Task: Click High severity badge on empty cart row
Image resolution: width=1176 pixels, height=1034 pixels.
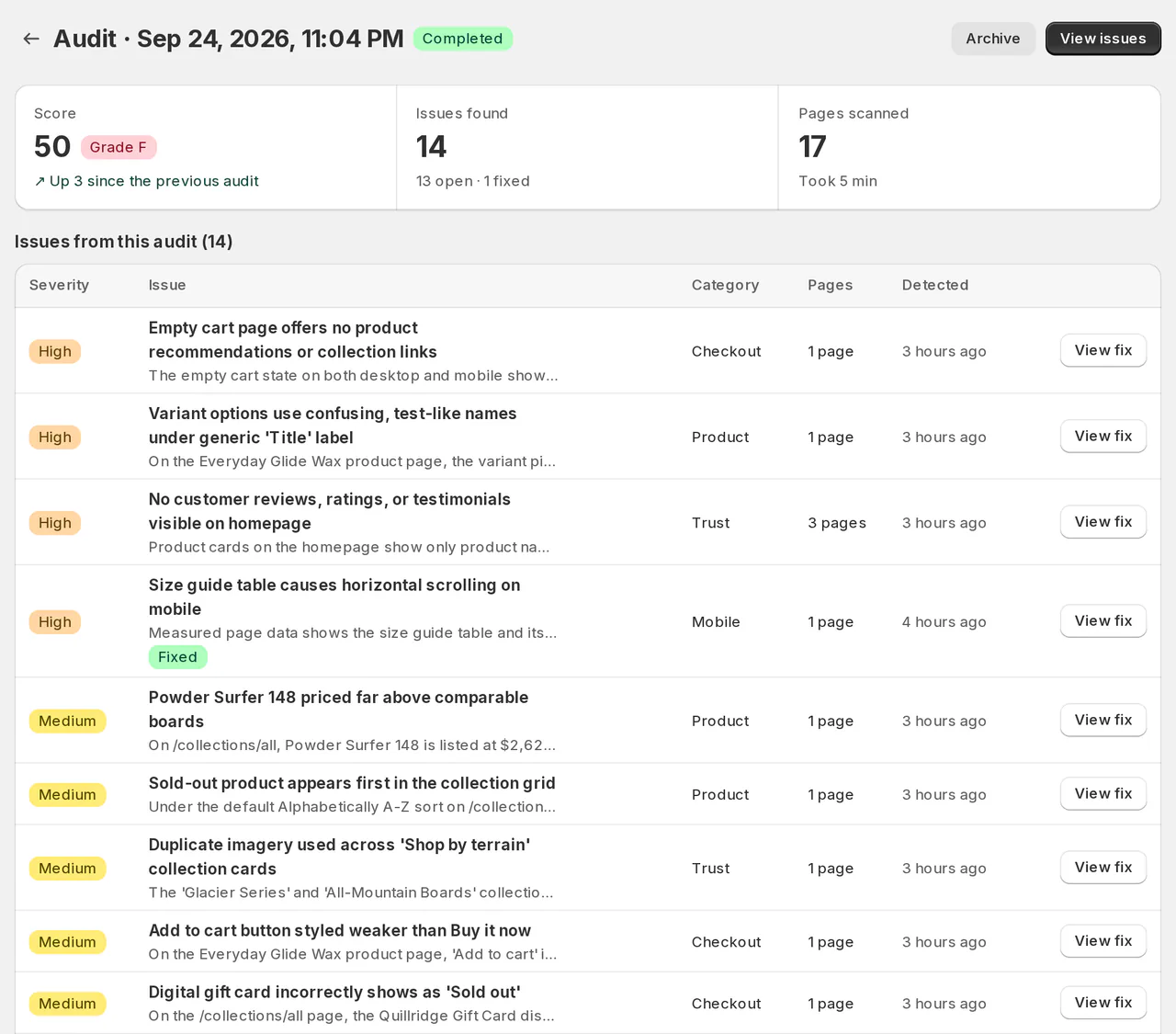Action: [x=55, y=351]
